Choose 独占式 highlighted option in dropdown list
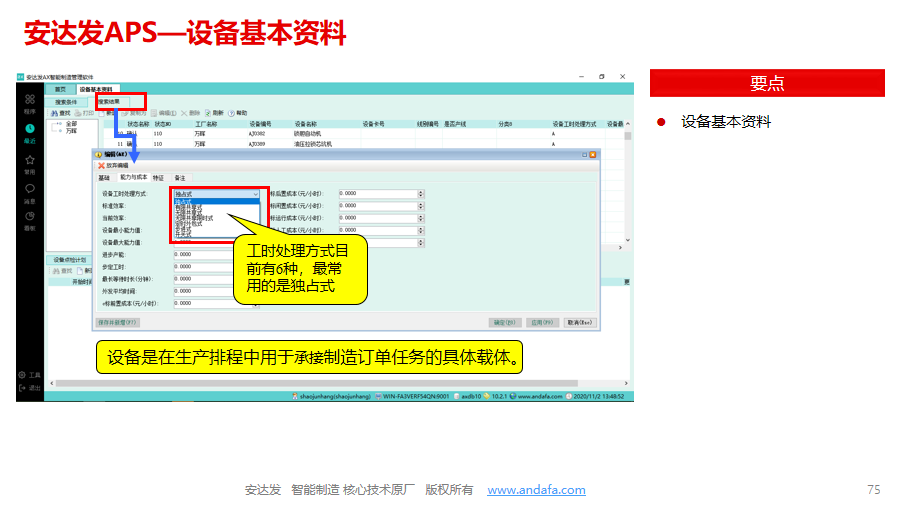This screenshot has width=907, height=509. click(216, 201)
